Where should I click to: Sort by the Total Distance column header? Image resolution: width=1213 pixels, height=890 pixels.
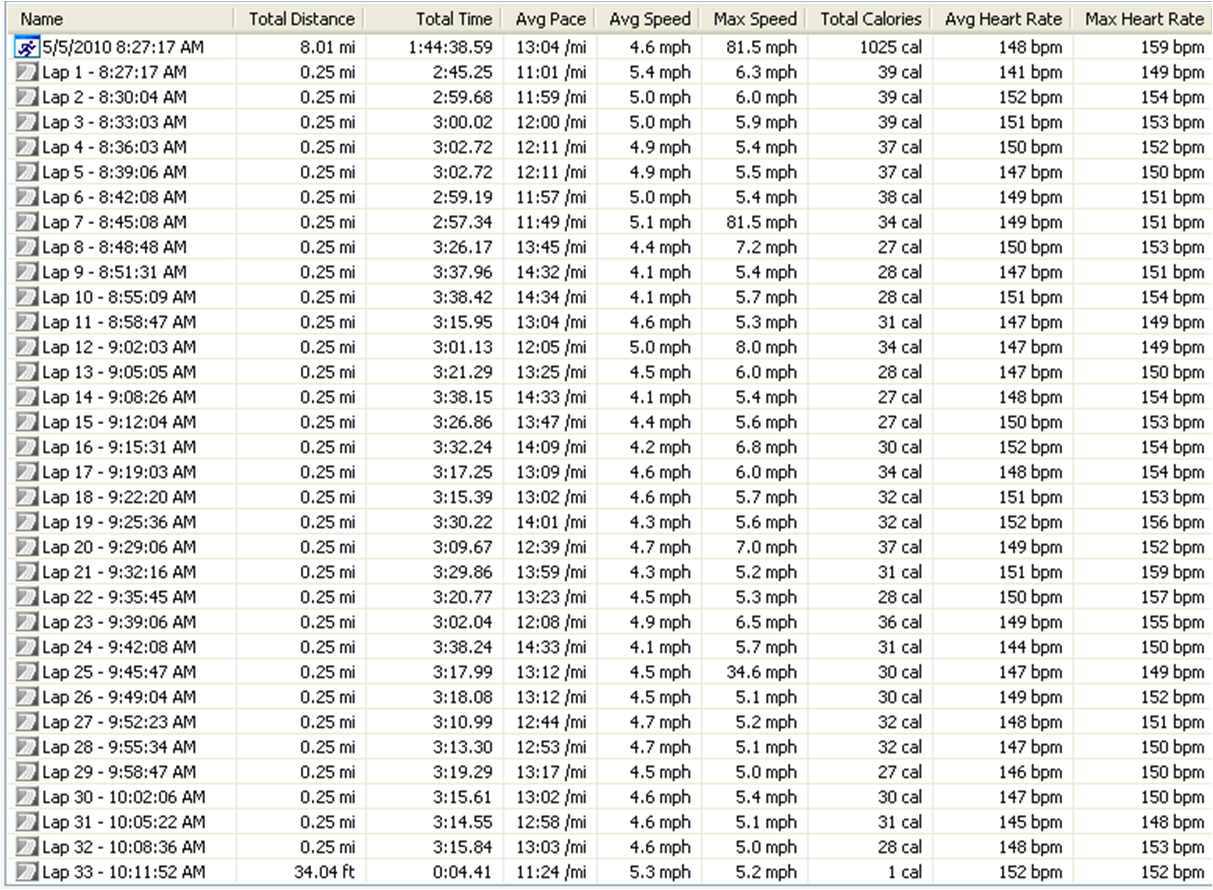tap(300, 19)
